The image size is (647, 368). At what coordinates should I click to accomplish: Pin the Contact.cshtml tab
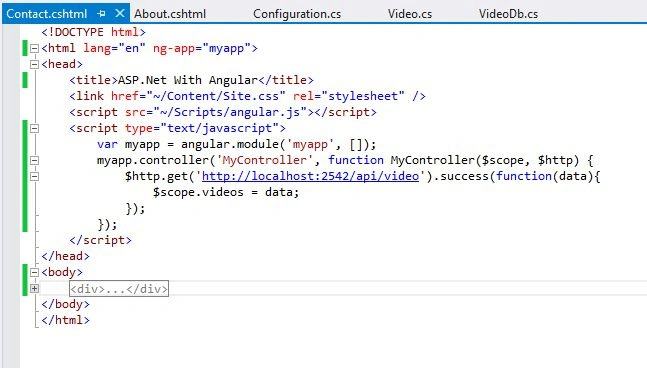point(102,14)
